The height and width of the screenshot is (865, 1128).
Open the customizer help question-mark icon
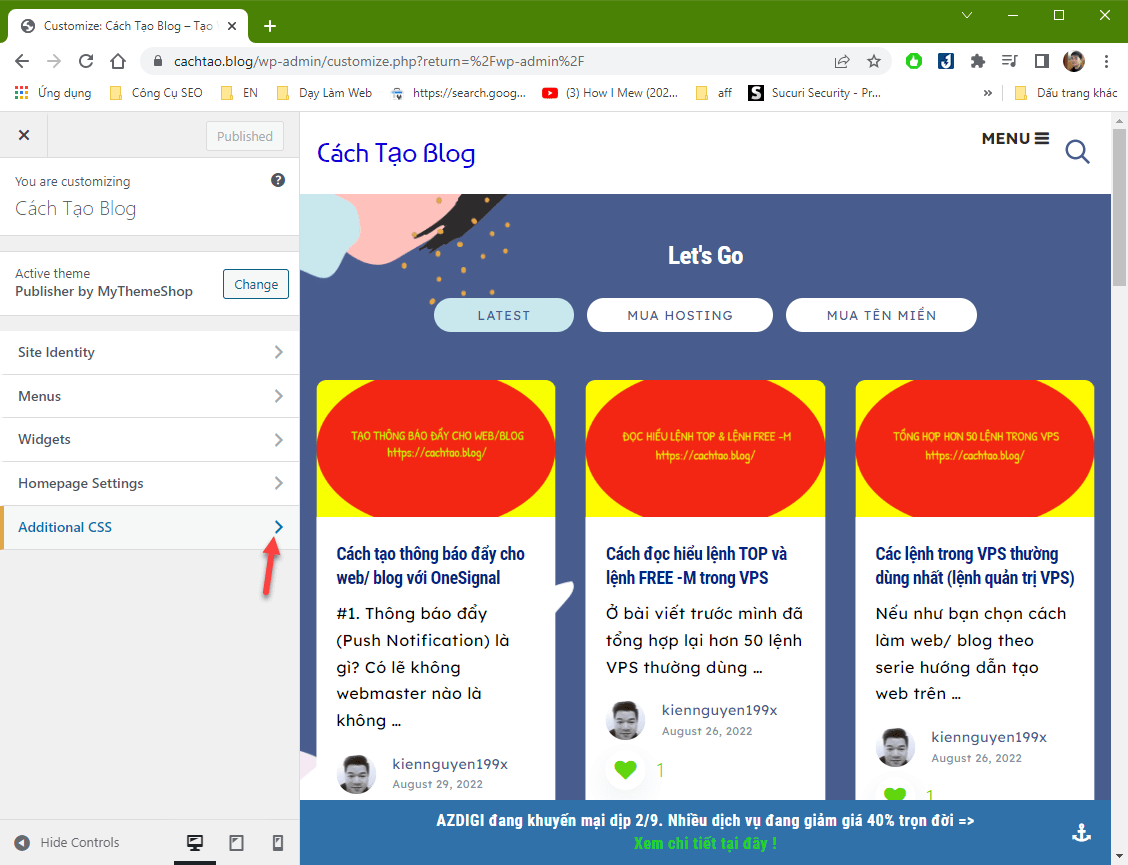pos(278,180)
